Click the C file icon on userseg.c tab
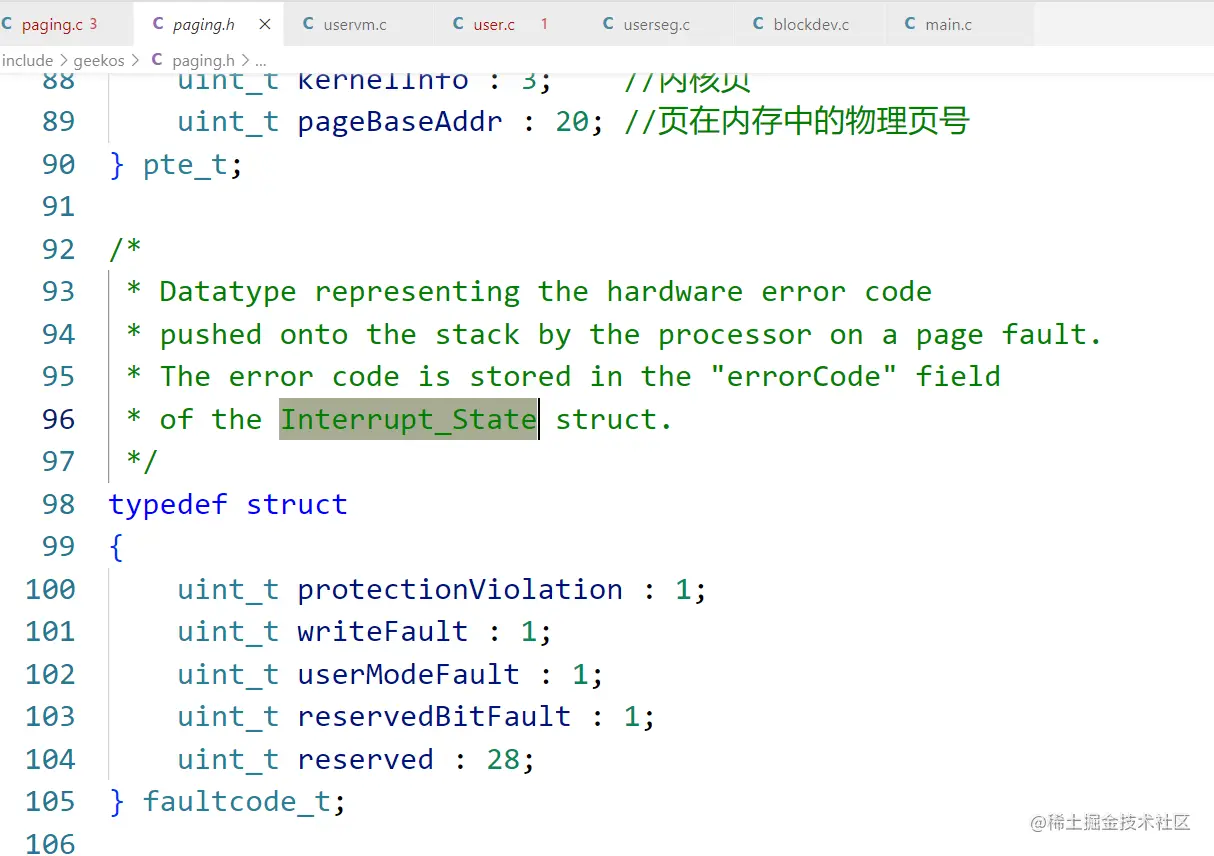 pos(608,24)
